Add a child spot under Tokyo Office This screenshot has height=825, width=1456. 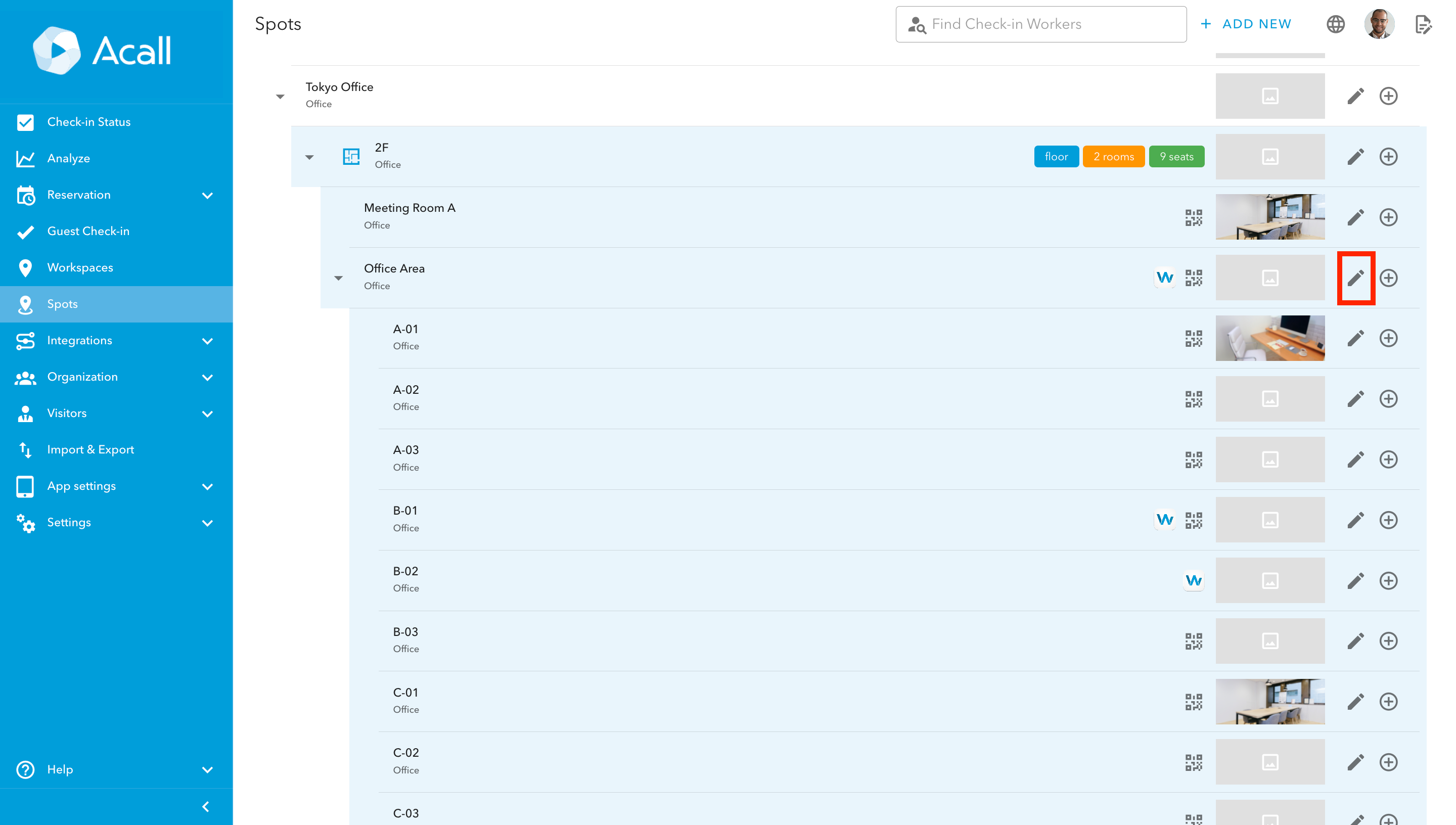coord(1388,96)
